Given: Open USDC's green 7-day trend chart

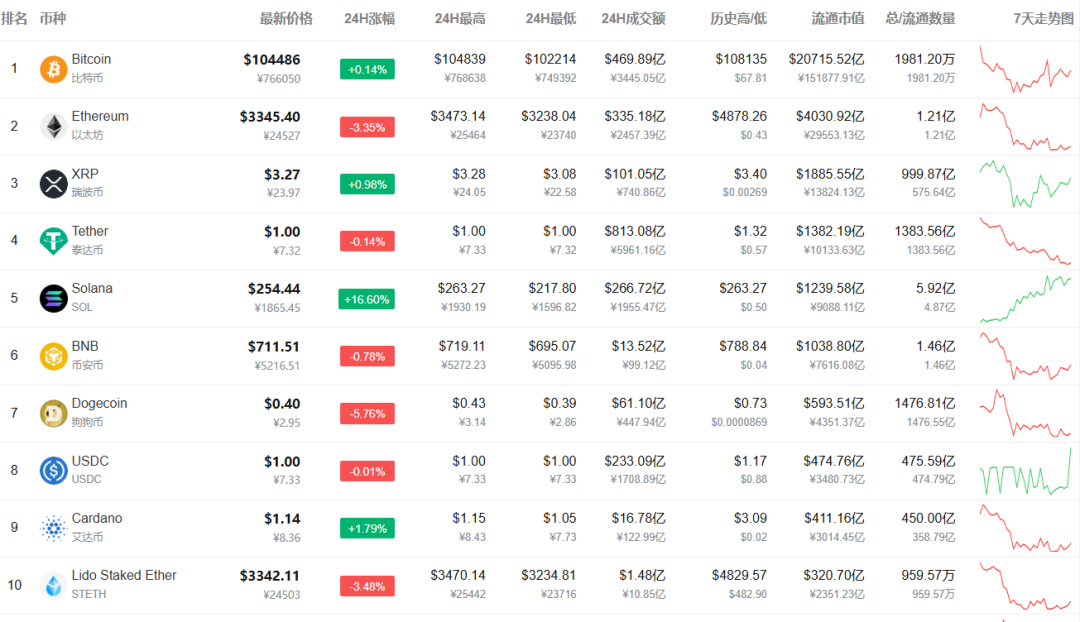Looking at the screenshot, I should [1026, 471].
